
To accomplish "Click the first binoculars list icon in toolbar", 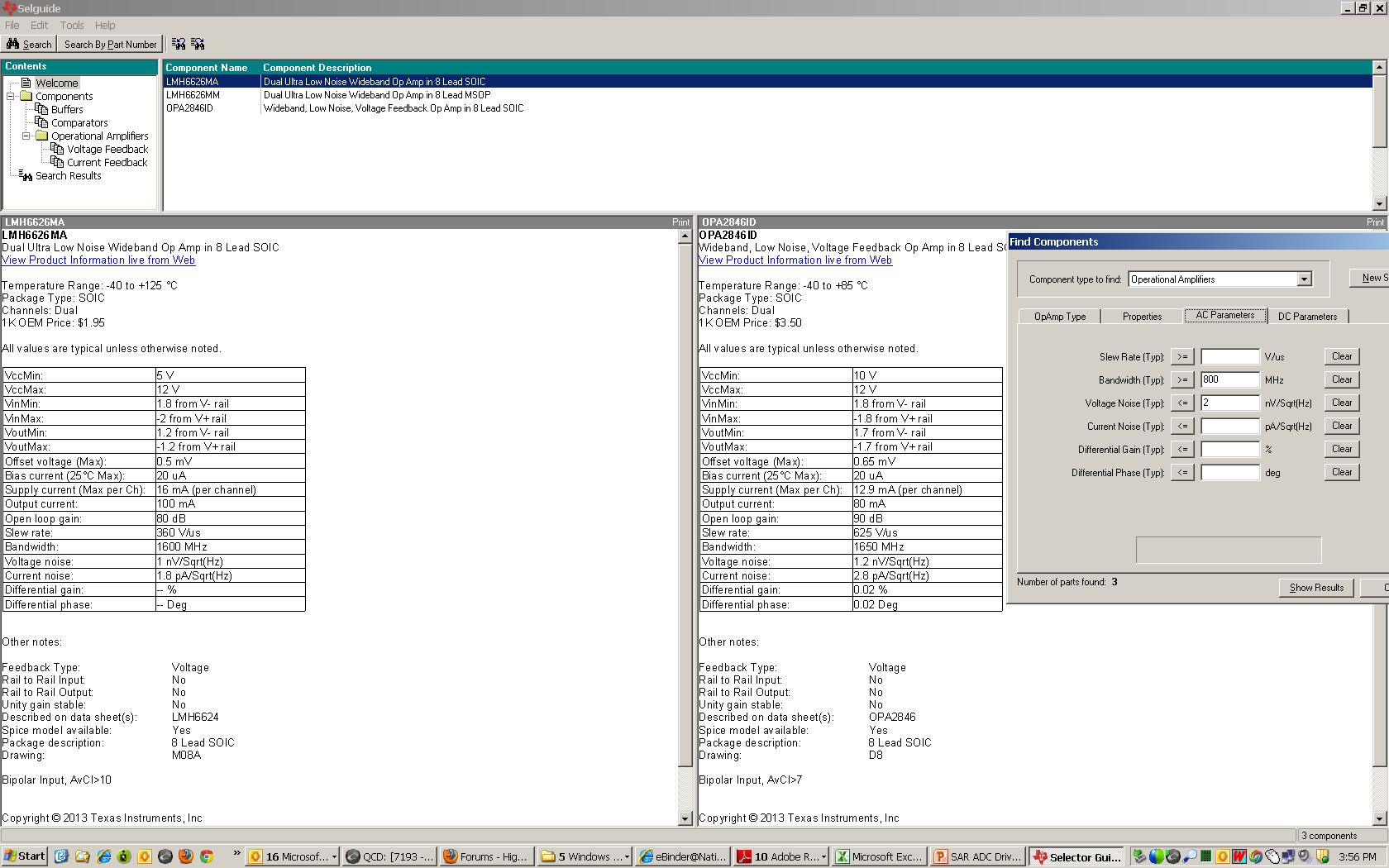I will point(179,44).
